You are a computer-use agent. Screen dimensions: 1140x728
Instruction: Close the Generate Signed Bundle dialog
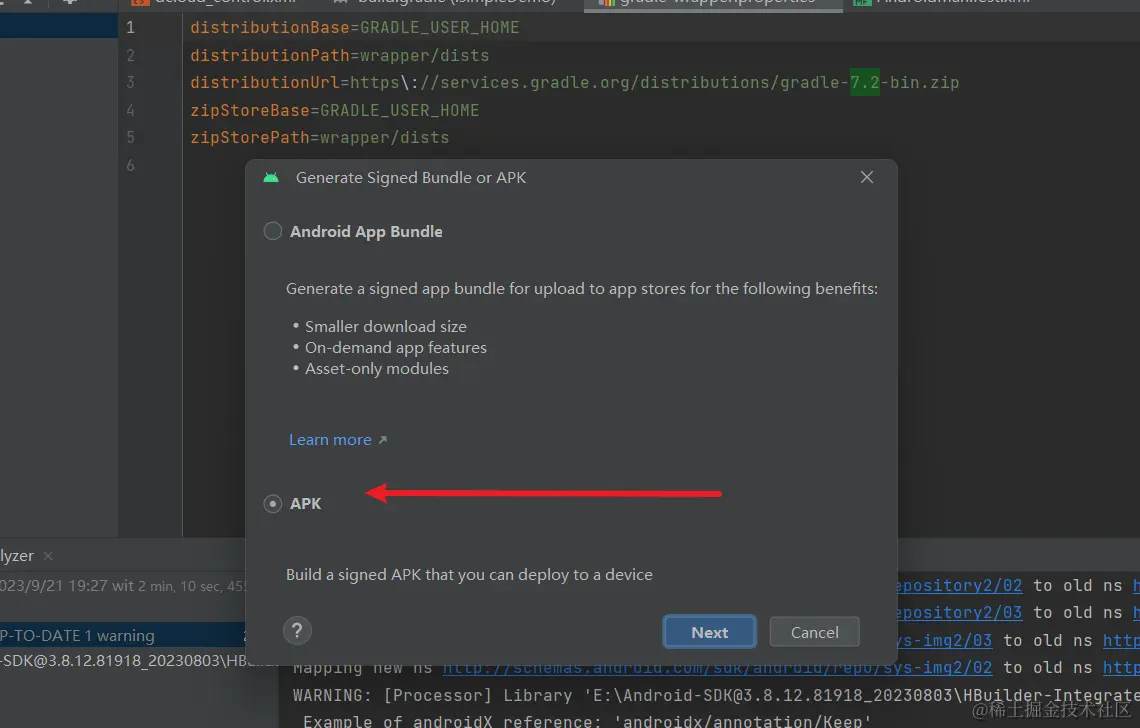tap(867, 177)
